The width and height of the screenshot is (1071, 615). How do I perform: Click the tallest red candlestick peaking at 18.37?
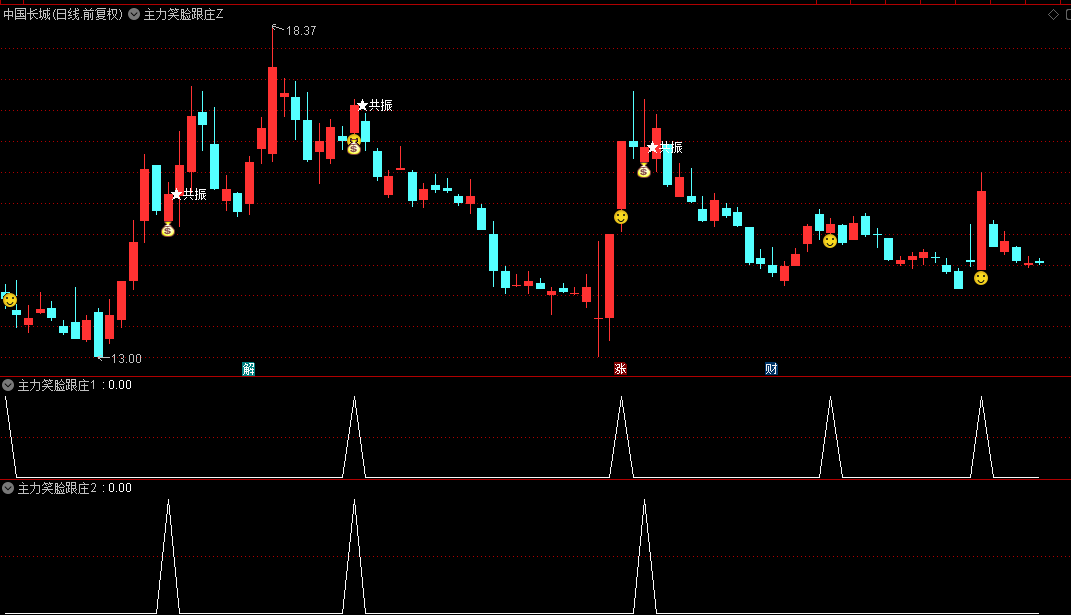coord(273,109)
